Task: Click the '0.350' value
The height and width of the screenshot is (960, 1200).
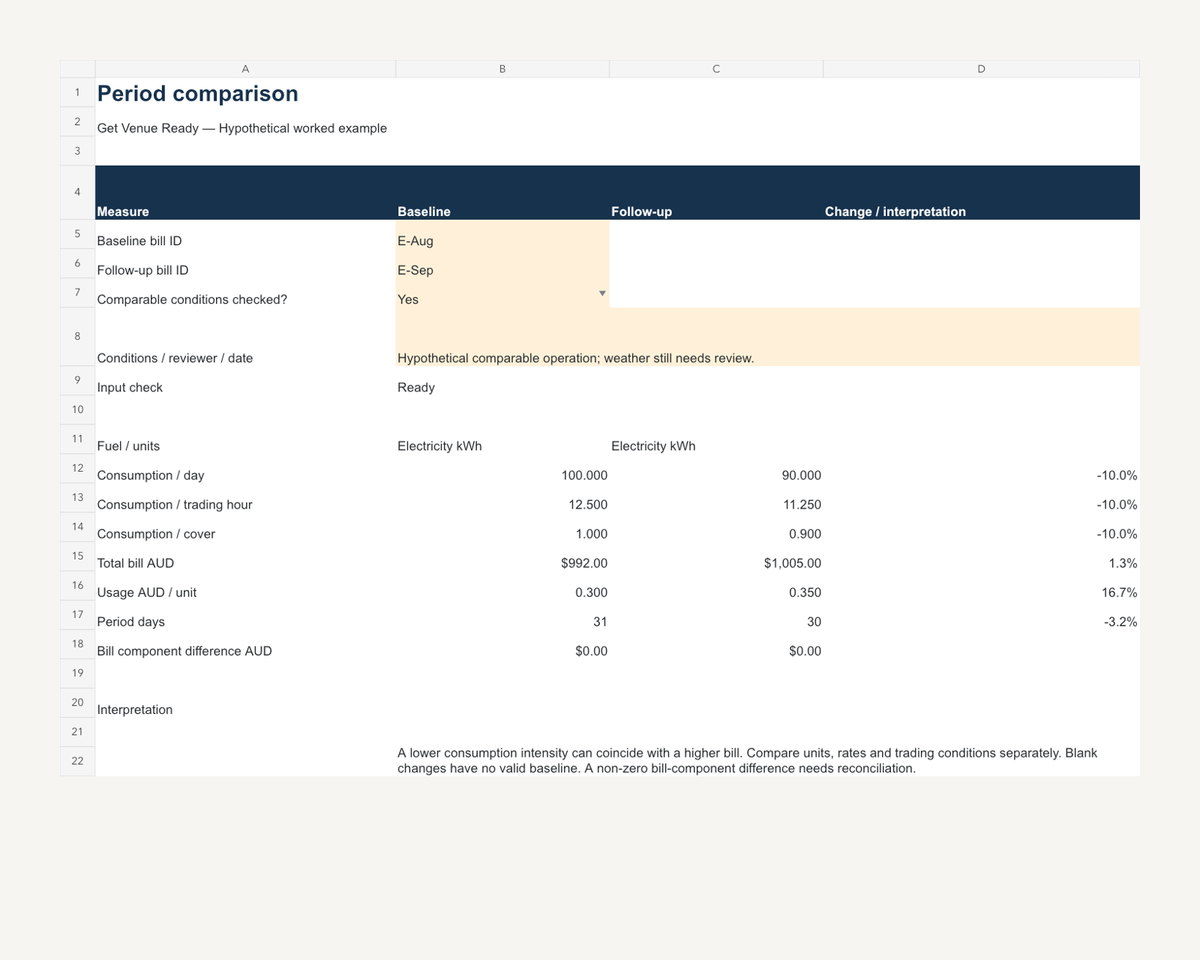Action: pyautogui.click(x=805, y=592)
